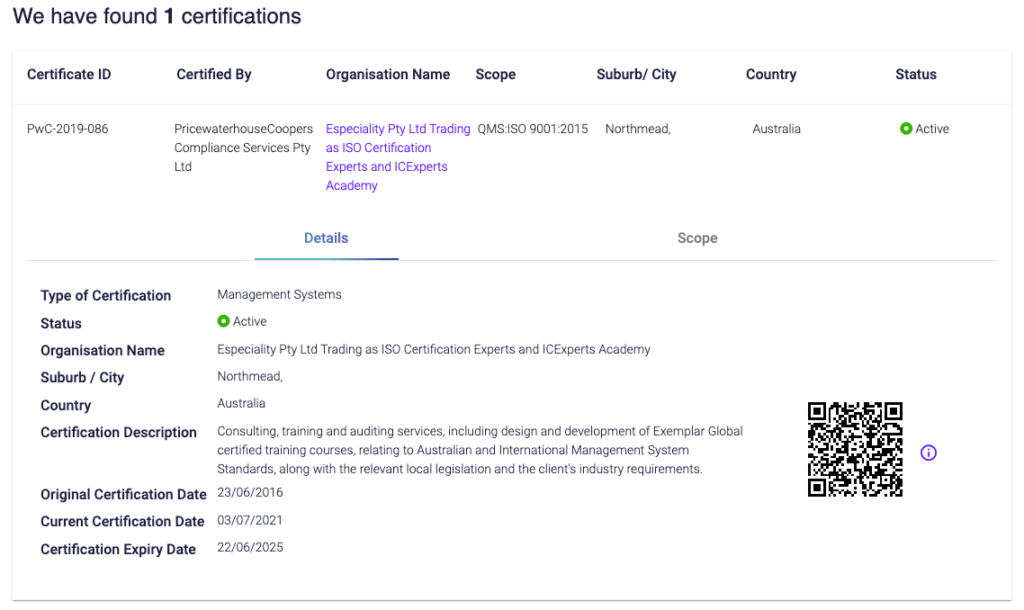Screen dimensions: 1024x610
Task: Click the Australia value in Details section
Action: point(242,404)
